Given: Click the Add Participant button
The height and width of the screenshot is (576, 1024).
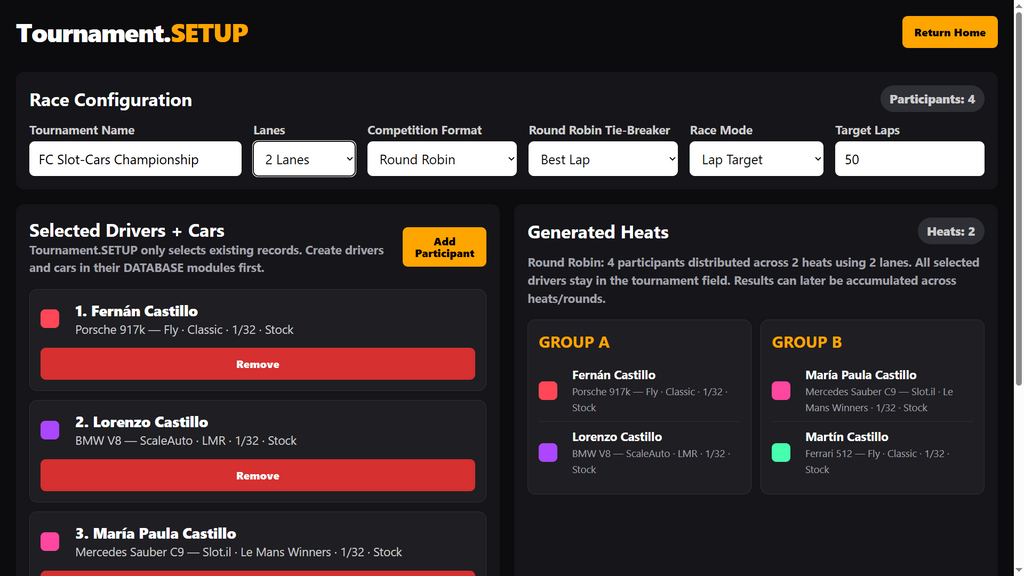Looking at the screenshot, I should pyautogui.click(x=444, y=247).
